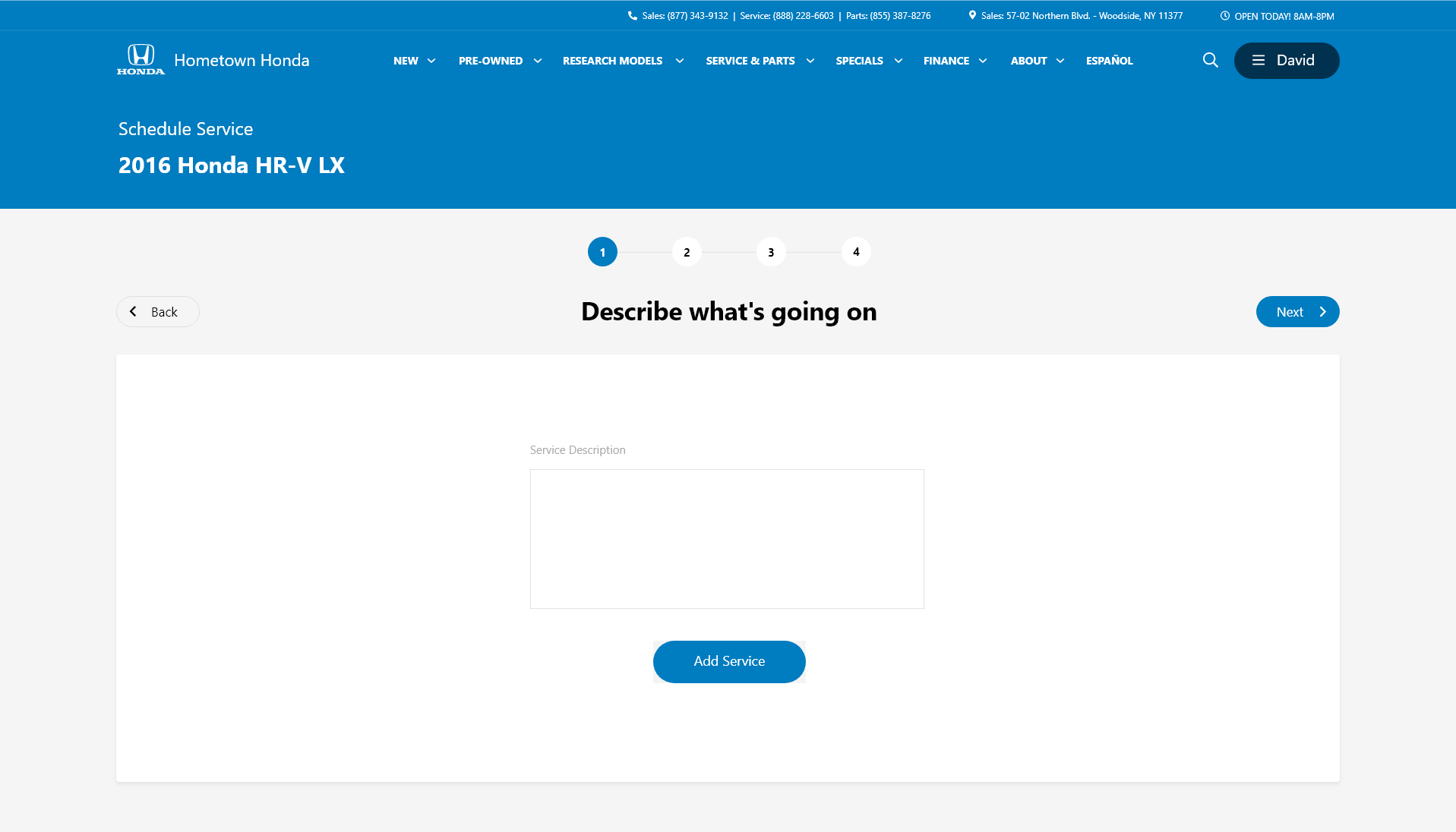Select step 4 in progress indicator
This screenshot has width=1456, height=832.
tap(856, 252)
